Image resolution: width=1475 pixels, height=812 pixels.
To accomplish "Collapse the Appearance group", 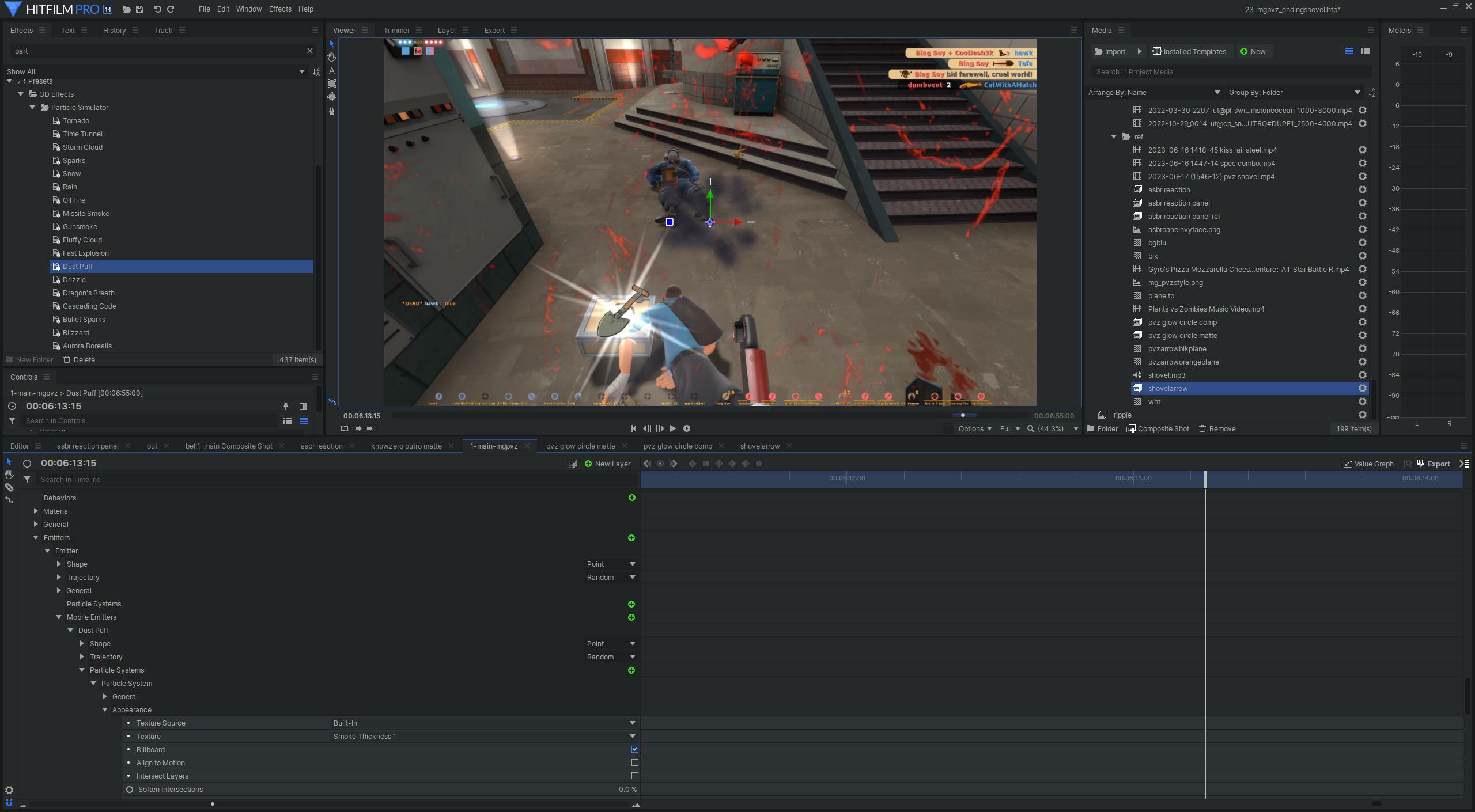I will (105, 710).
